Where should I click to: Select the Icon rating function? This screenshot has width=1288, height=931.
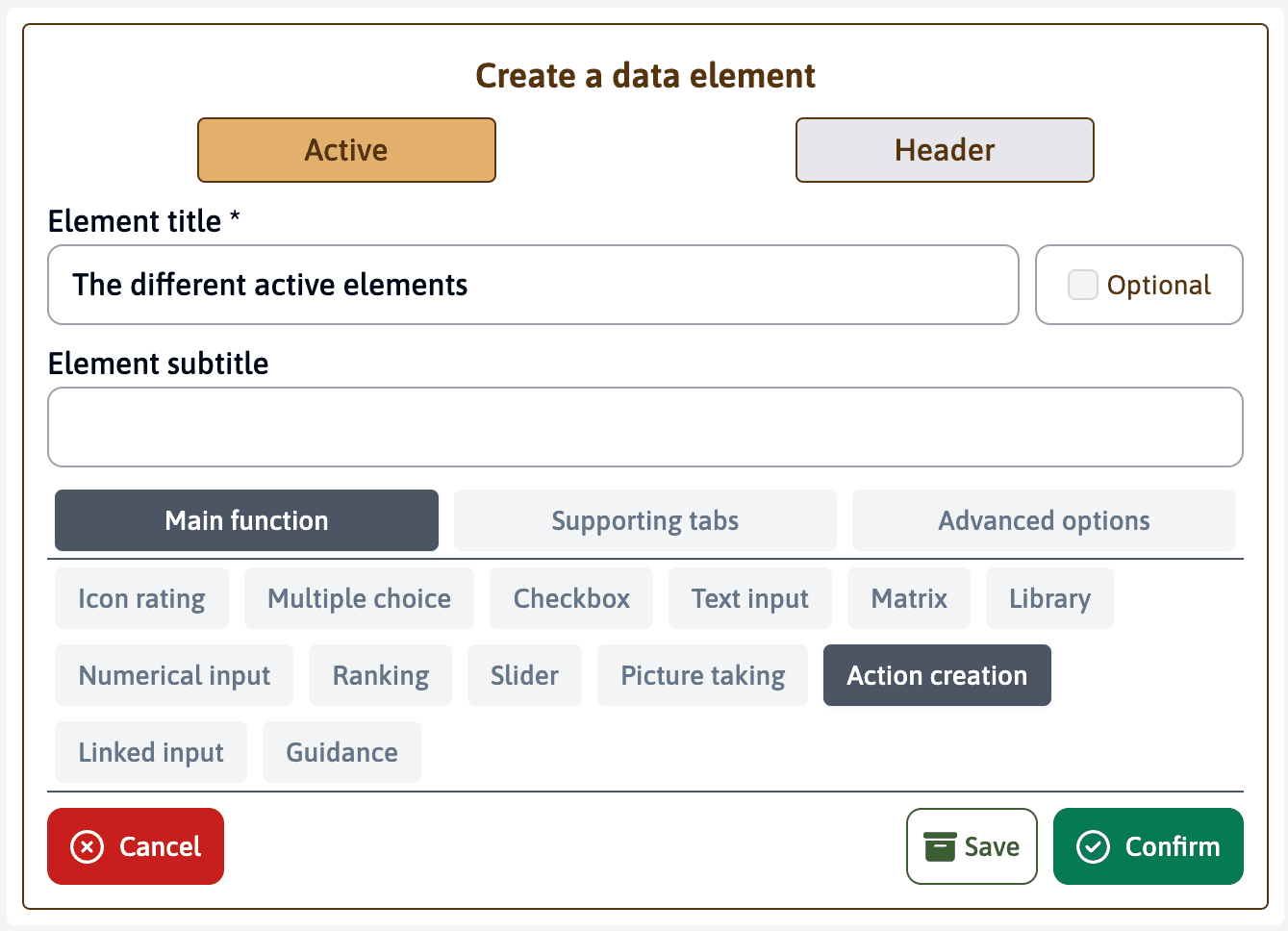click(x=141, y=598)
